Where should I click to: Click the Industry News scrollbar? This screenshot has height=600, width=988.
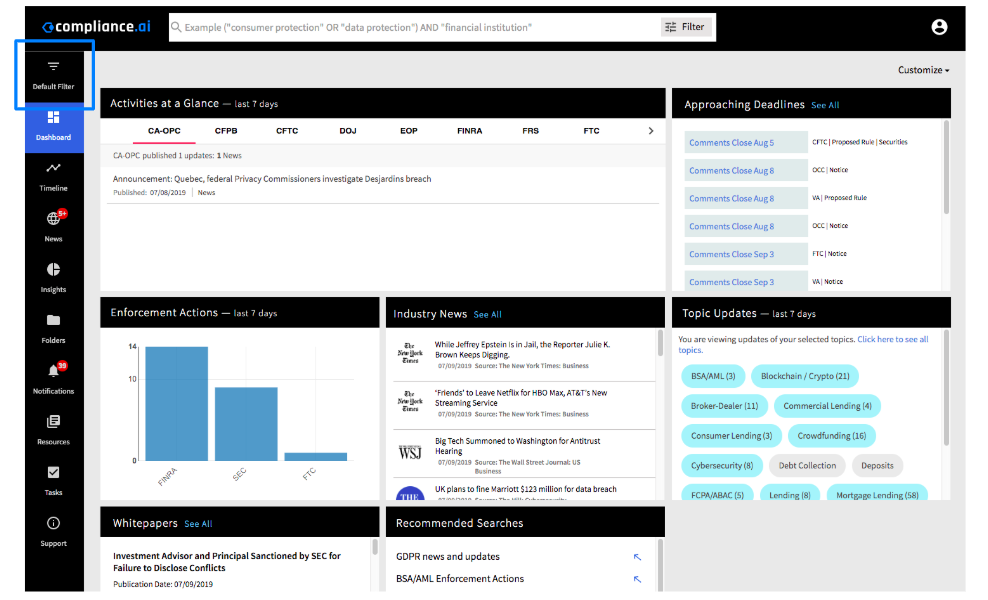click(x=660, y=343)
